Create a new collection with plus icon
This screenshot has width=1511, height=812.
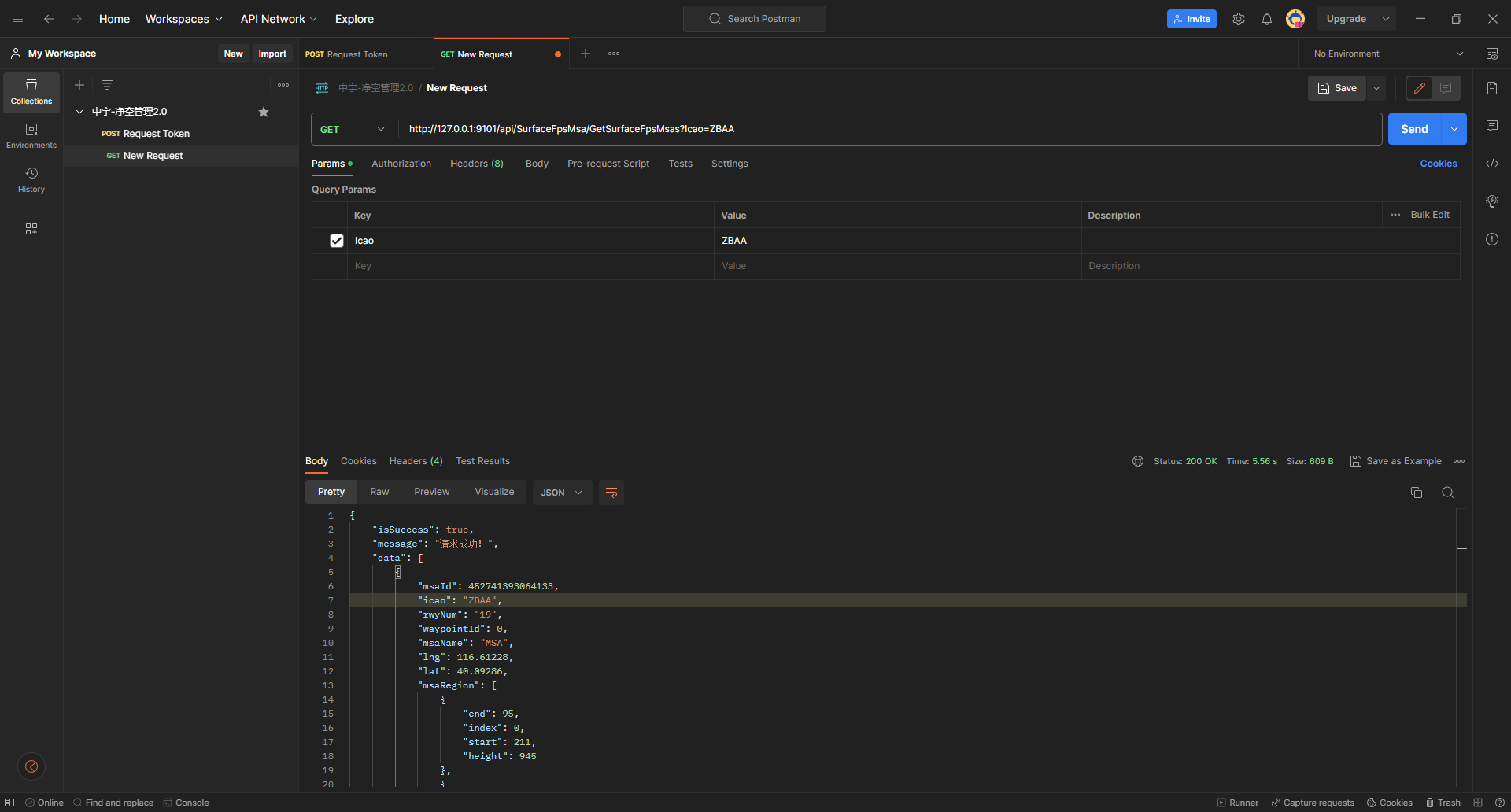pos(79,85)
